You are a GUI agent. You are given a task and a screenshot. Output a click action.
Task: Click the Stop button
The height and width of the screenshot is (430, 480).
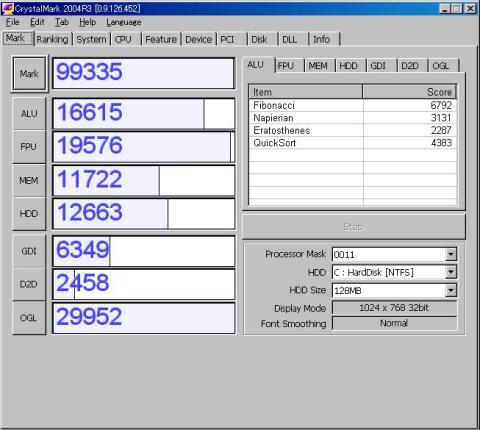tap(353, 227)
